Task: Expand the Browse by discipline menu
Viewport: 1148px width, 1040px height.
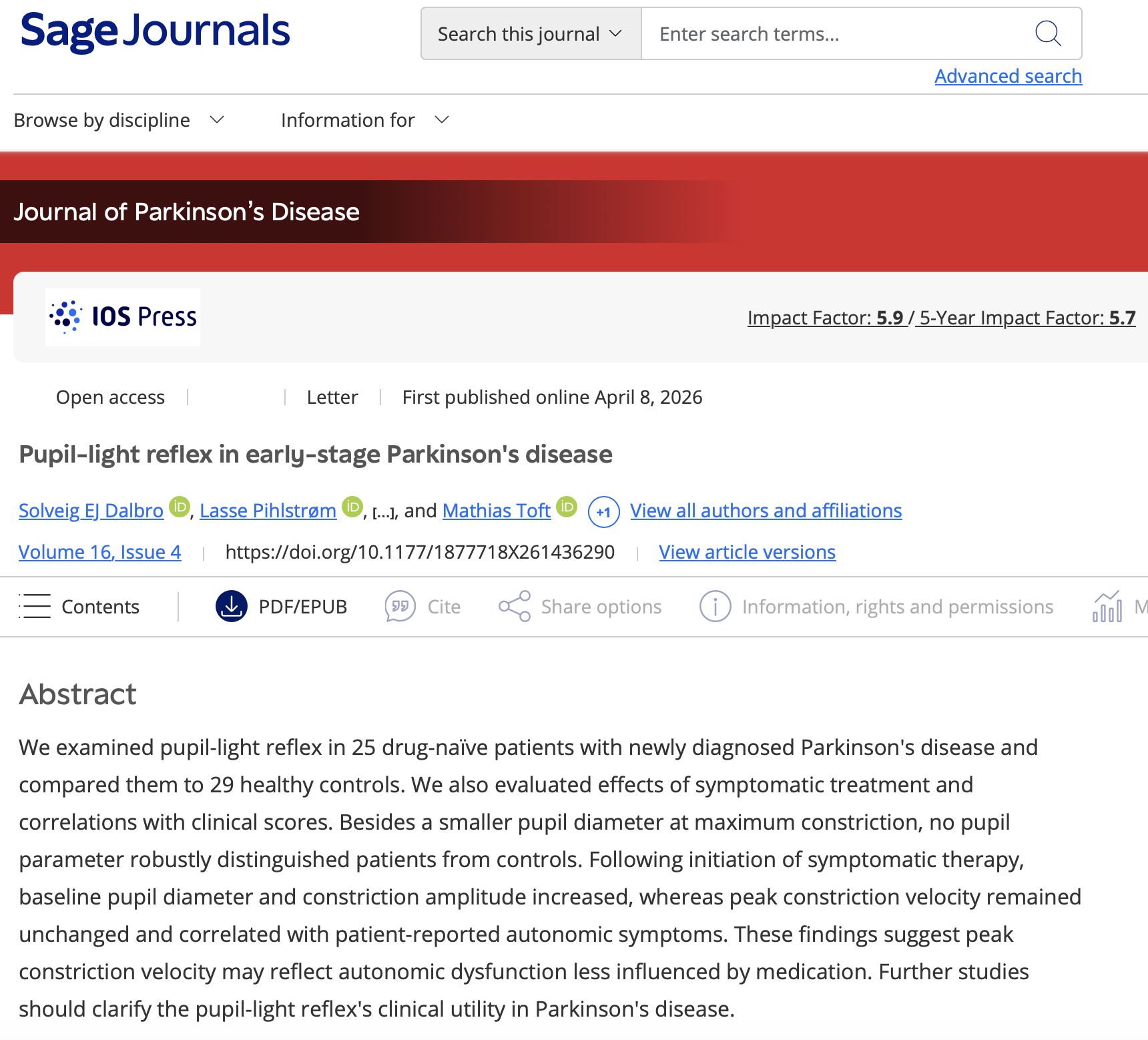Action: pyautogui.click(x=119, y=120)
